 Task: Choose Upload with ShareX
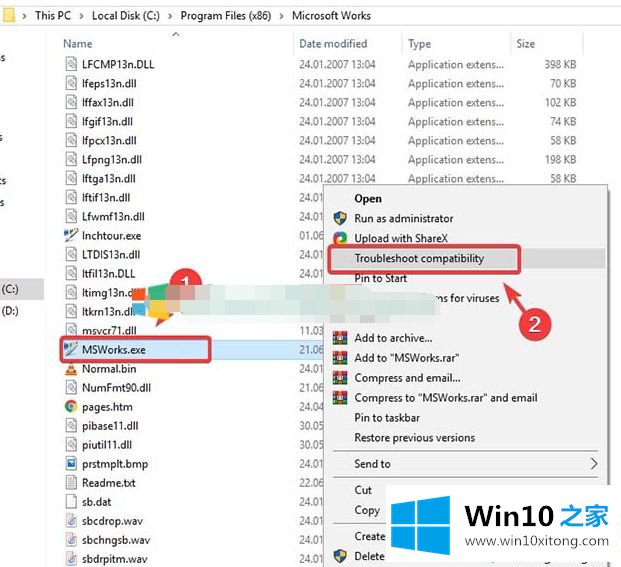[x=401, y=238]
